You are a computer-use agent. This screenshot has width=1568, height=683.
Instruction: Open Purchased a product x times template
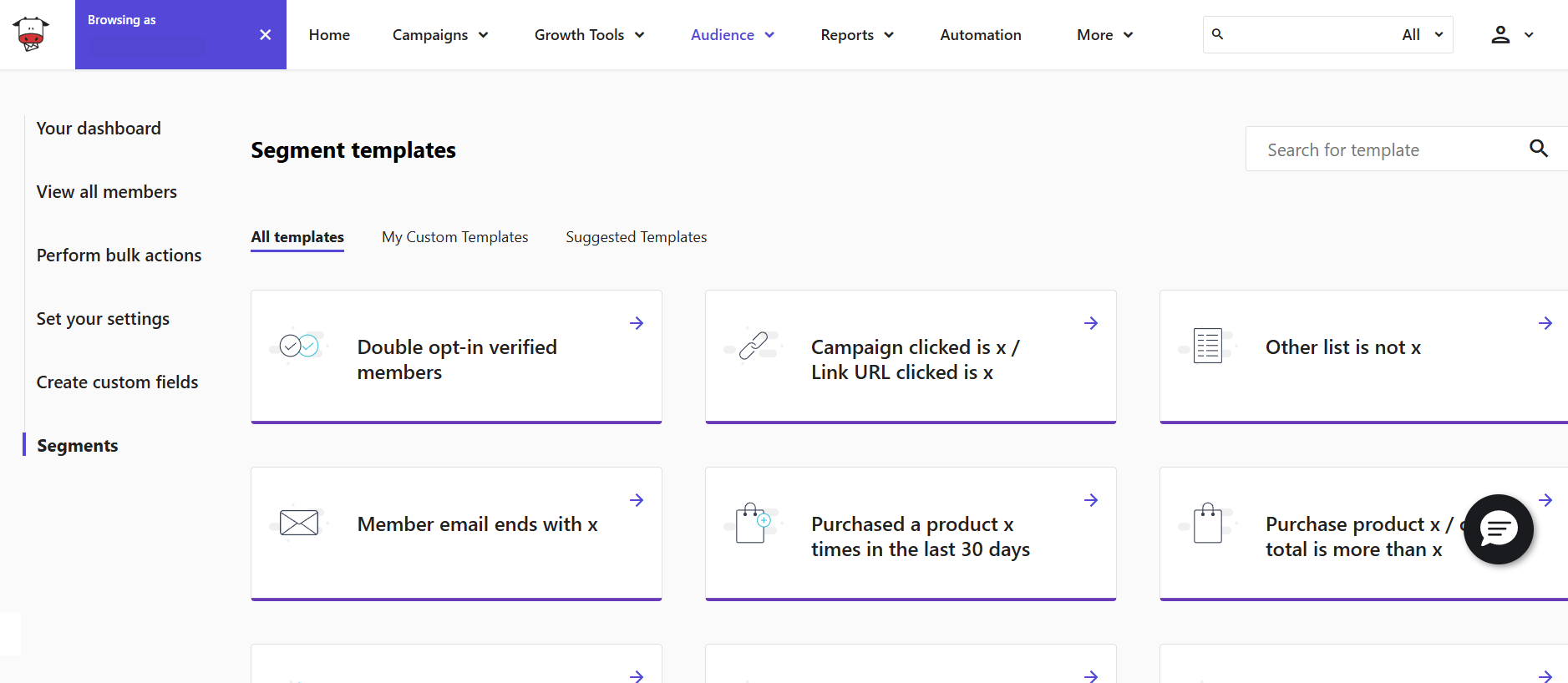click(911, 534)
